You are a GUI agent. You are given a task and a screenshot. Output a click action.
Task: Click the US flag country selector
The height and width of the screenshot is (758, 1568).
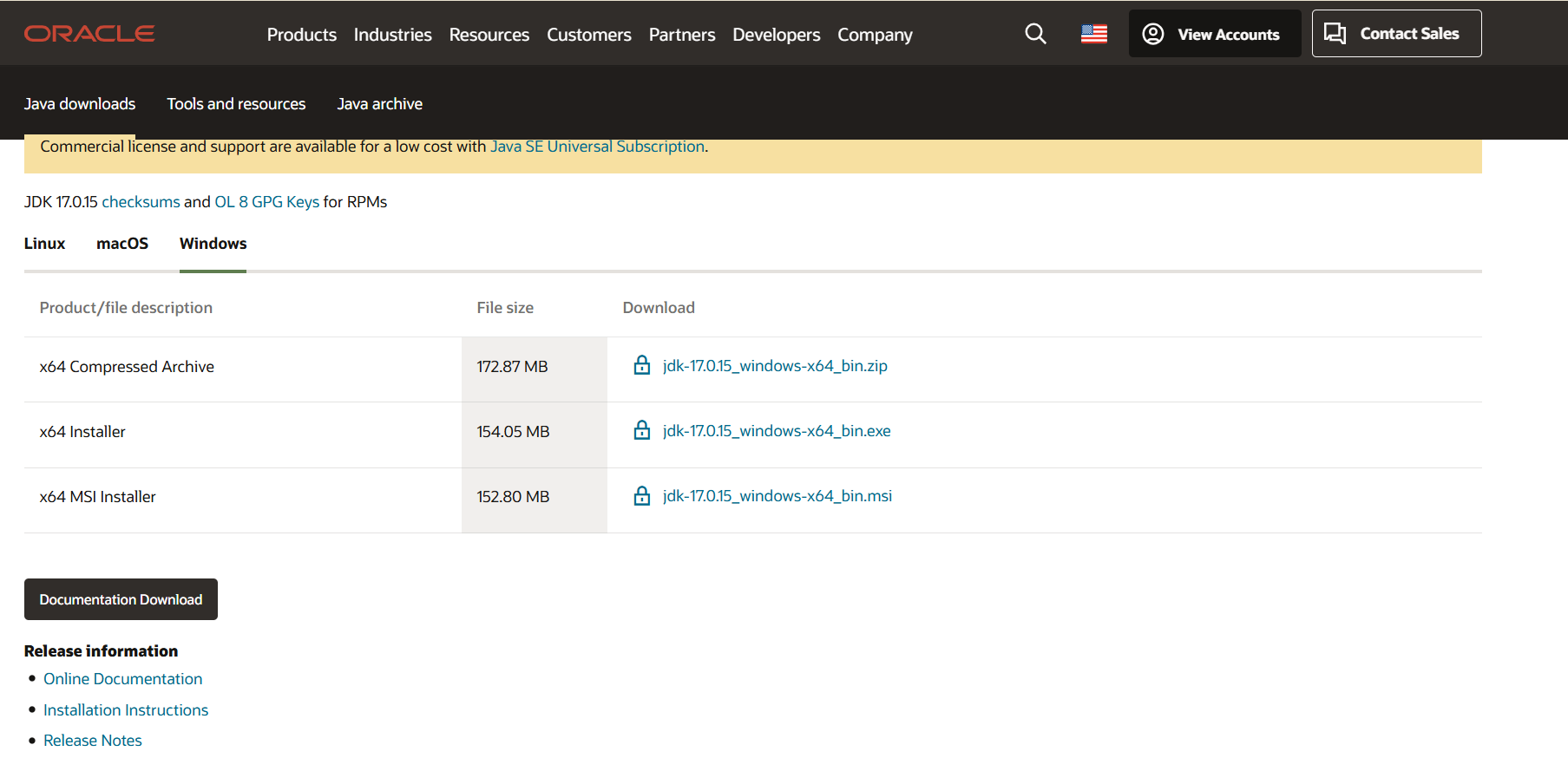[1094, 34]
